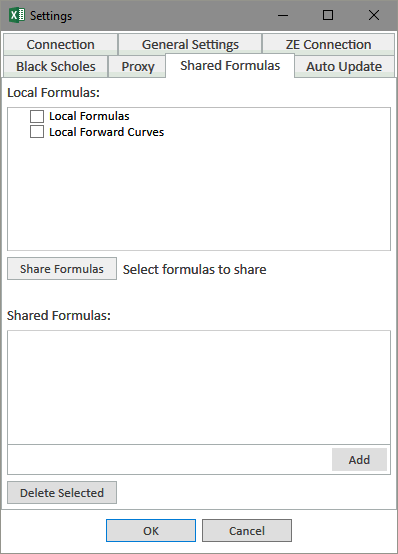The height and width of the screenshot is (554, 398).
Task: Confirm settings with the OK button
Action: coord(151,531)
